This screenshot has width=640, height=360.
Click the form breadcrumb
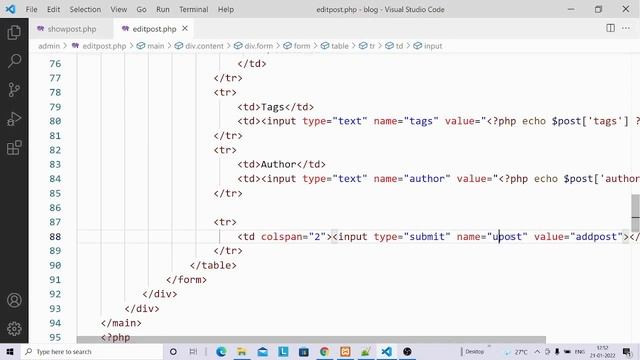302,46
